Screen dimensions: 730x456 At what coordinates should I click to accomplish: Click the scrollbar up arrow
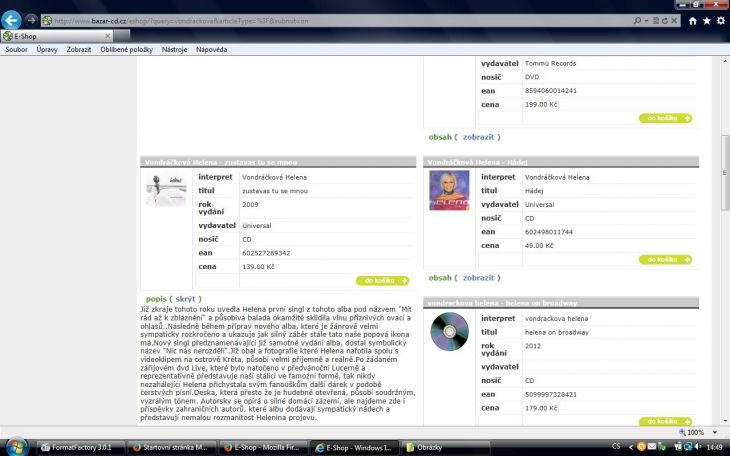[725, 61]
